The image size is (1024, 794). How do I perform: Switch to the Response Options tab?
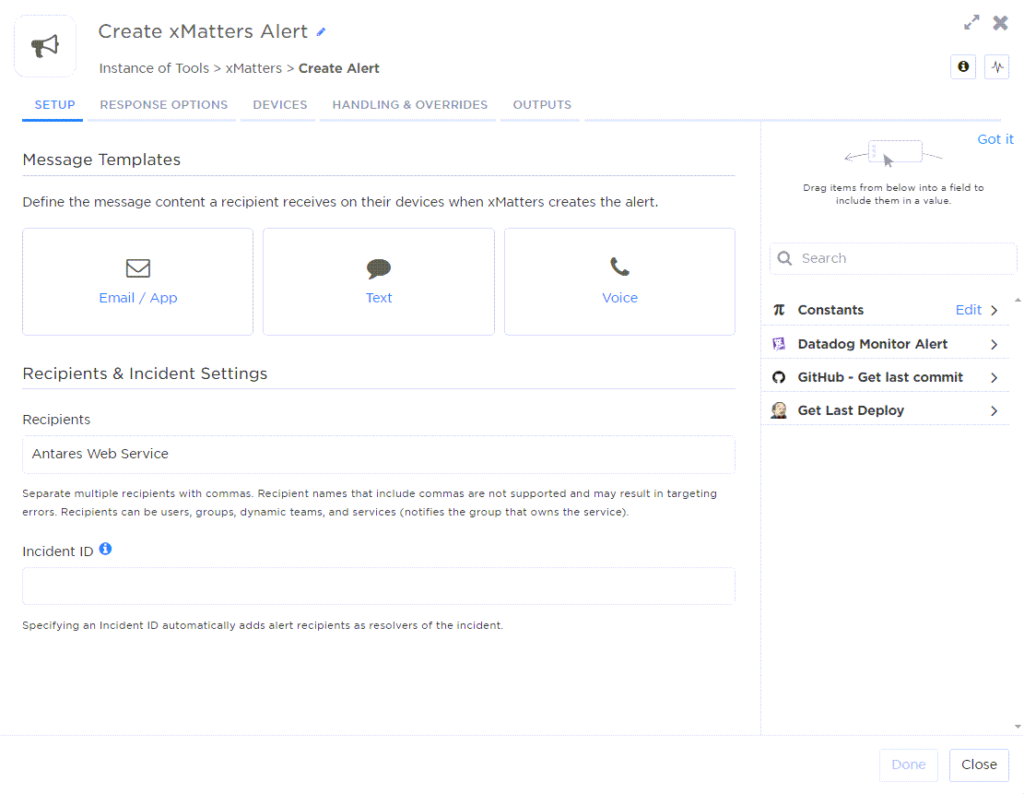pos(163,105)
